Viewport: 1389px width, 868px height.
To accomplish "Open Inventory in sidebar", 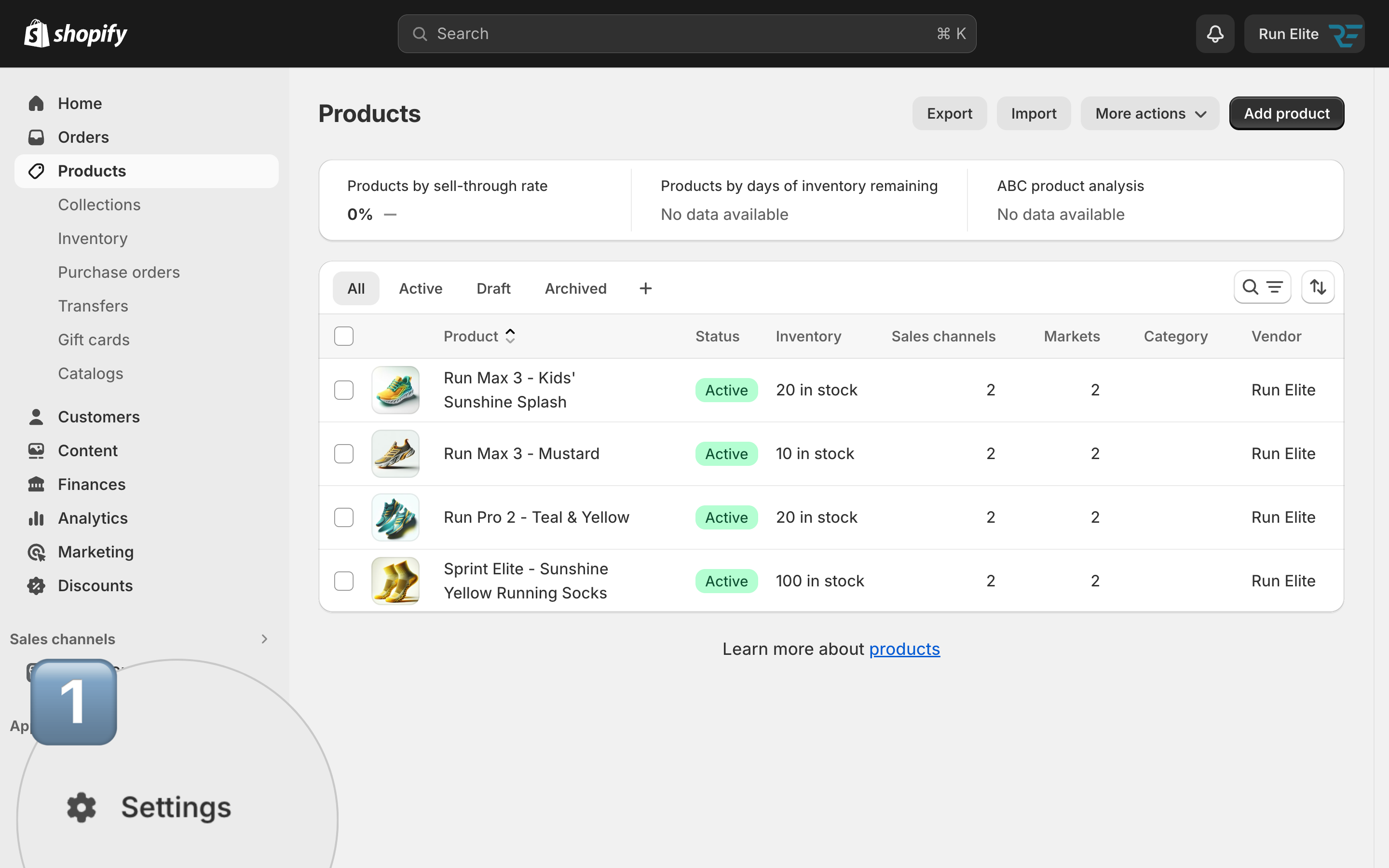I will point(93,239).
